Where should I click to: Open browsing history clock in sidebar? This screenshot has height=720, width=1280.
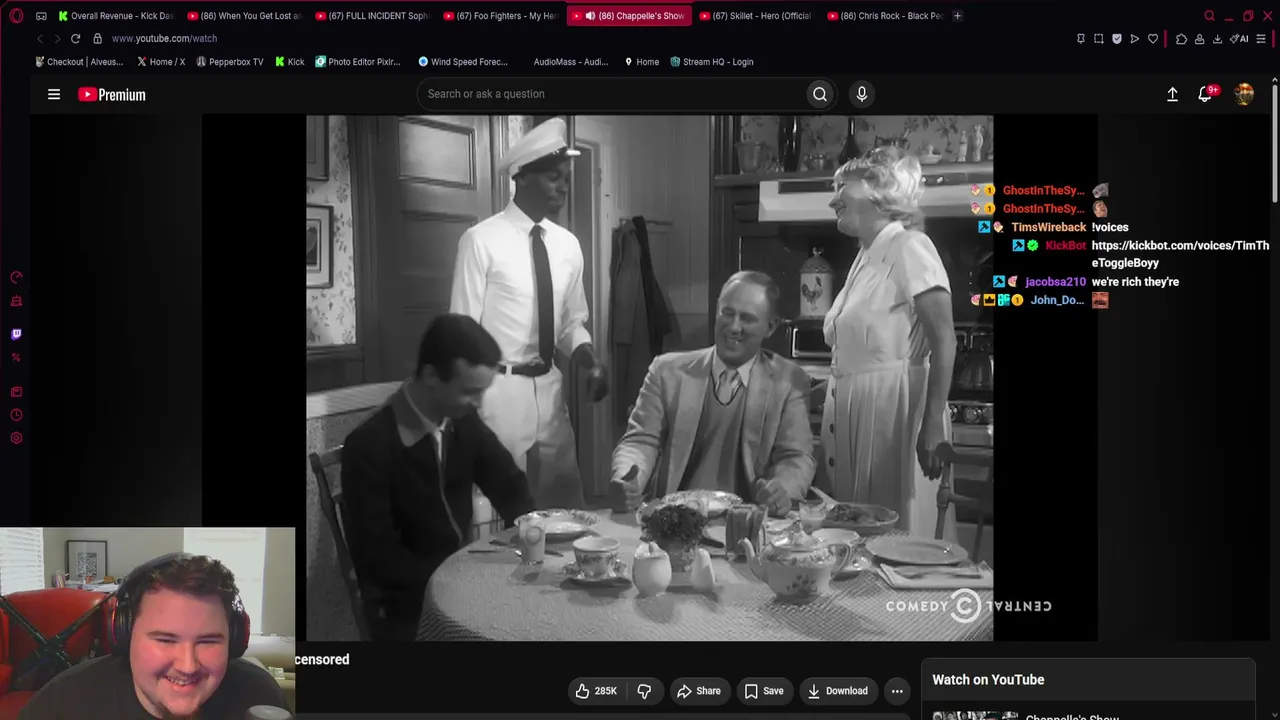tap(16, 415)
